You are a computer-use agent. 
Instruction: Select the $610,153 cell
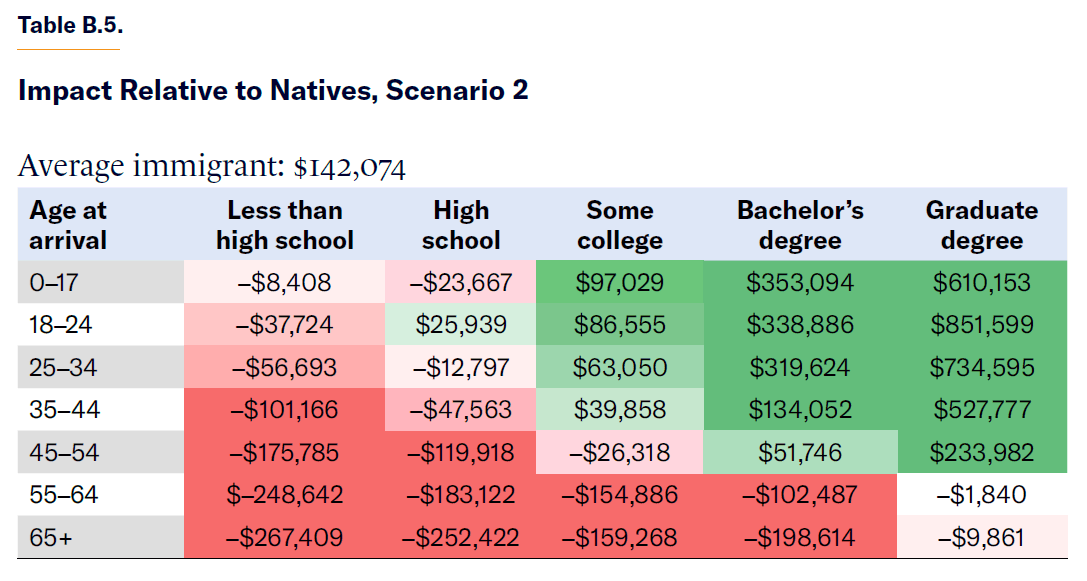pyautogui.click(x=982, y=283)
